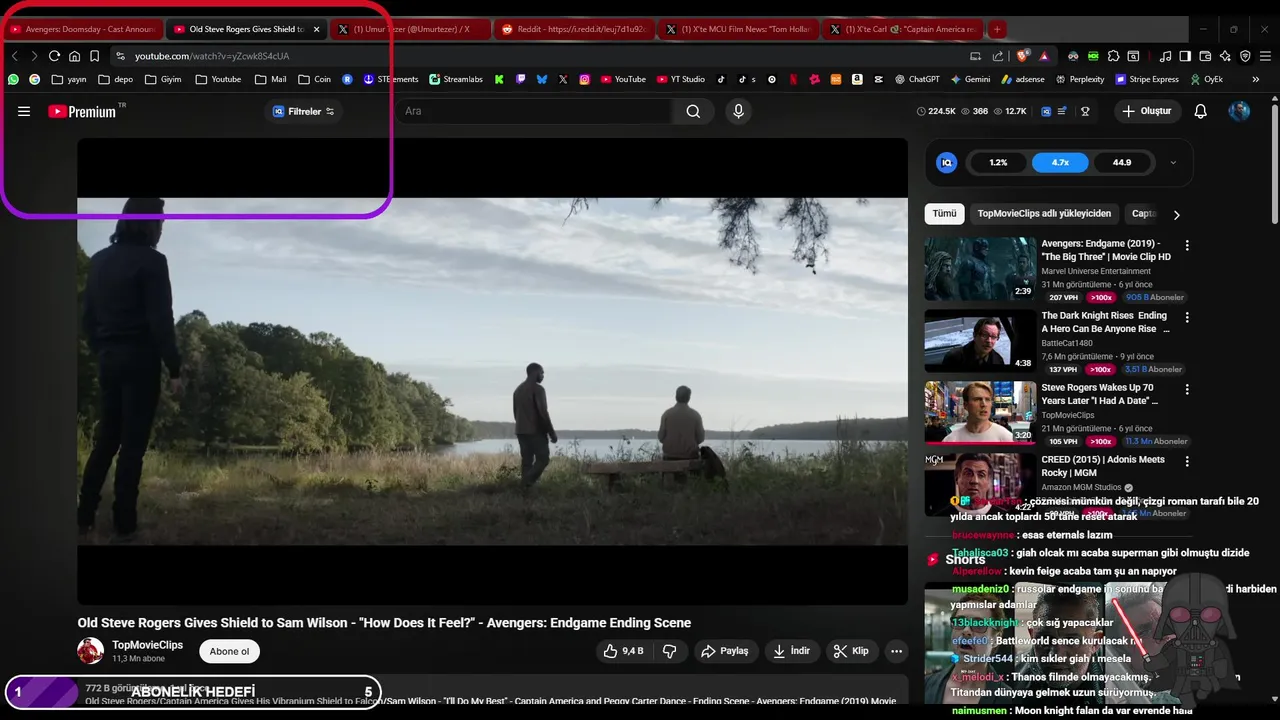
Task: Click the vidIQ trophy icon in header
Action: 1085,111
